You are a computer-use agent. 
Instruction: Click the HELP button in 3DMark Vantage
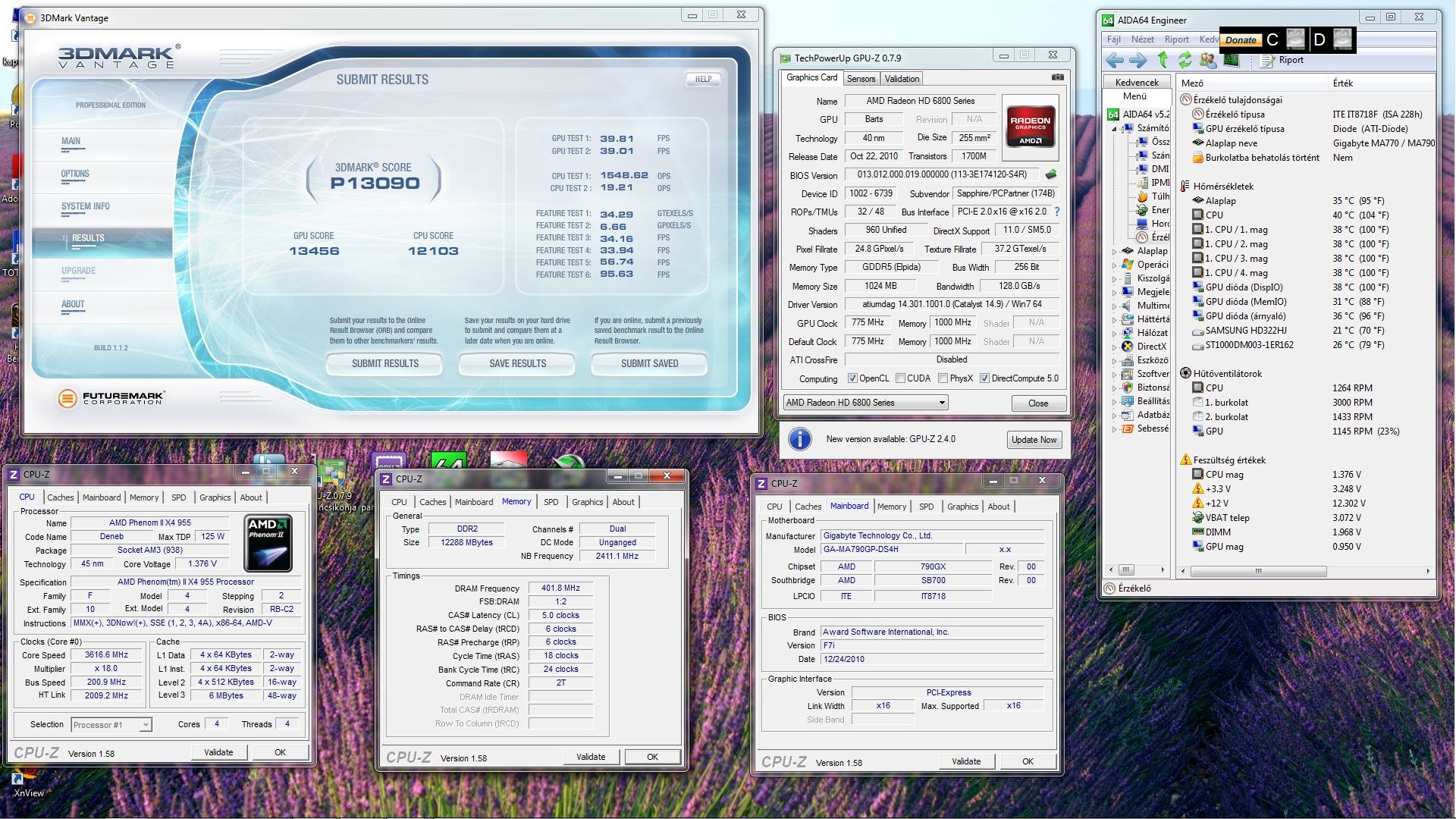[704, 79]
